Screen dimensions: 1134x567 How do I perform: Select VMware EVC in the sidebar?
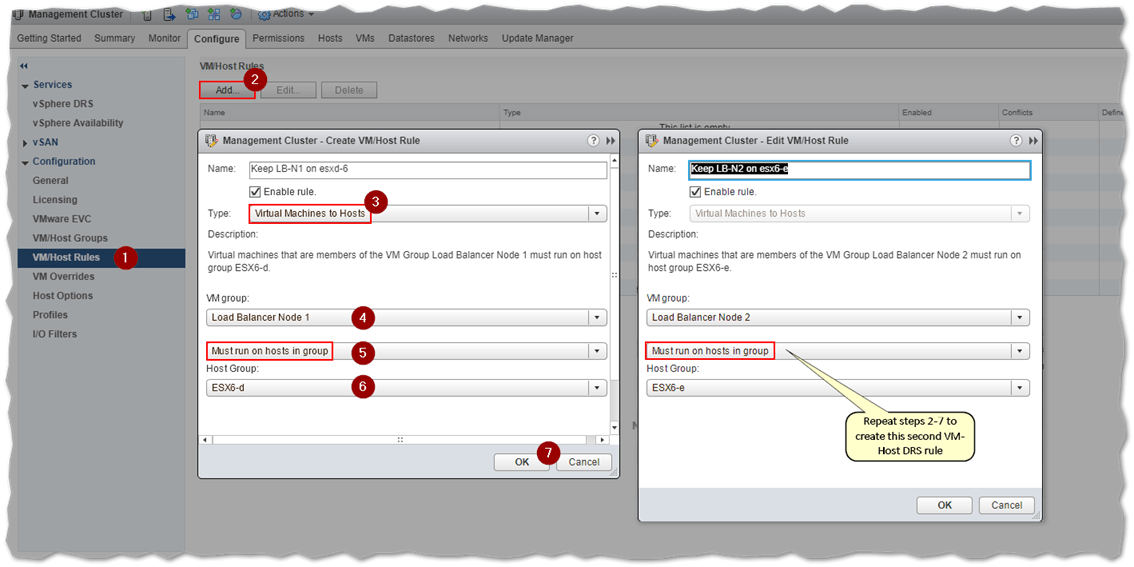62,218
